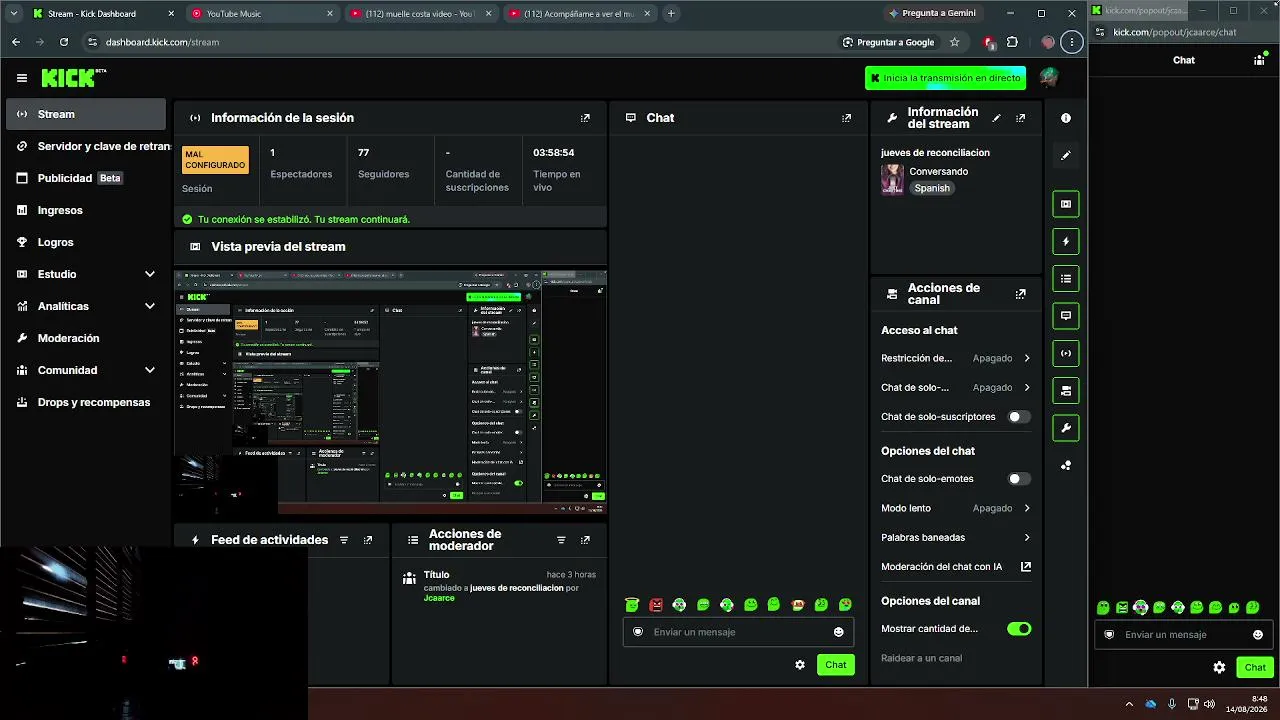Viewport: 1280px width, 720px height.
Task: Go to Ingresos in sidebar
Action: 86,210
